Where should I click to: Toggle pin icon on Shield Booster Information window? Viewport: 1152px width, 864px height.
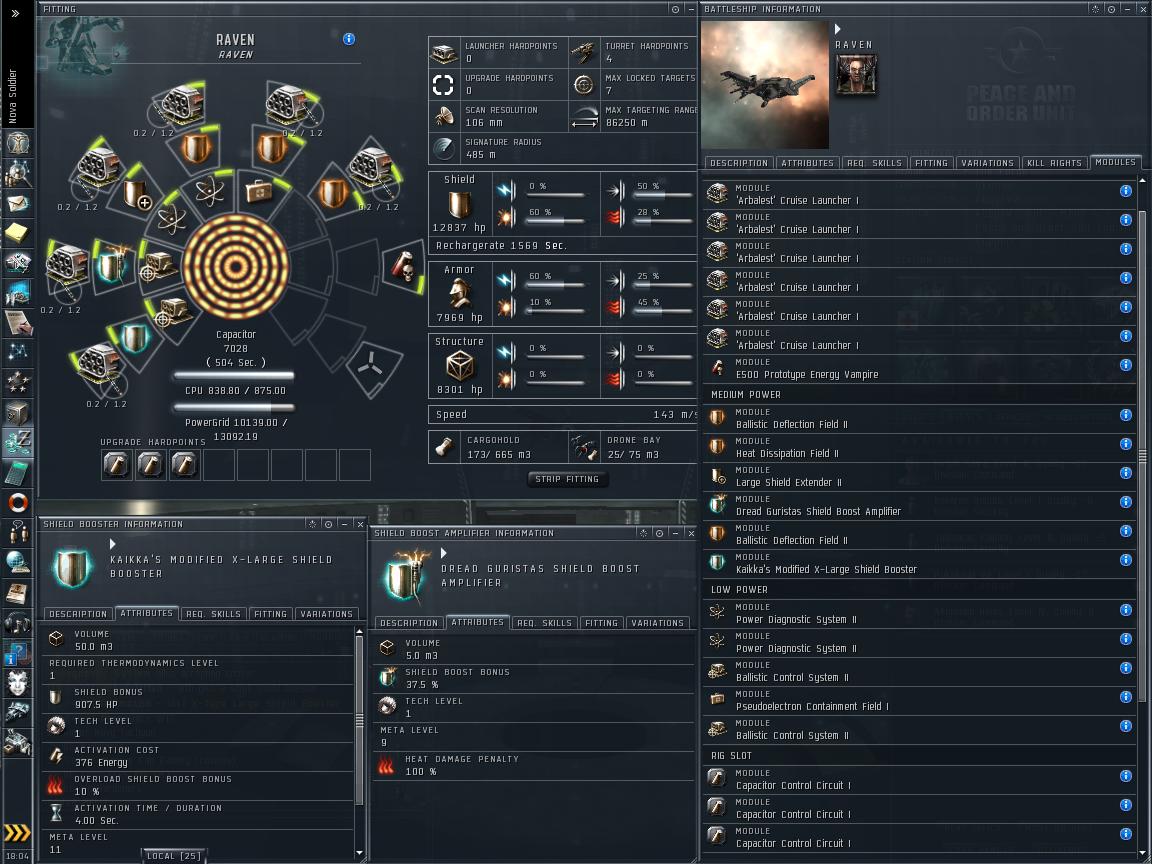(x=328, y=524)
